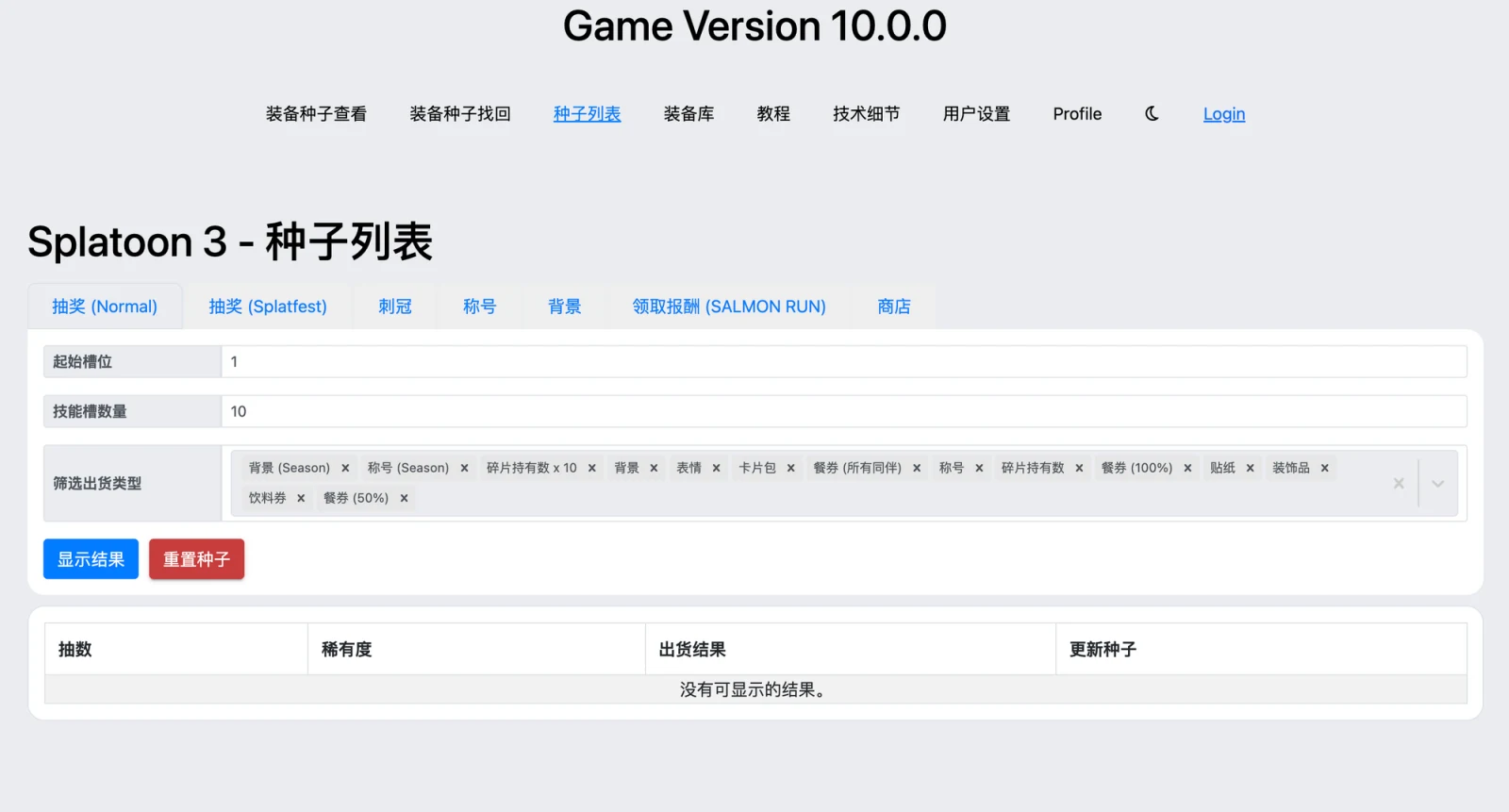Open the 装备种子找回 page
This screenshot has width=1509, height=812.
tap(460, 113)
